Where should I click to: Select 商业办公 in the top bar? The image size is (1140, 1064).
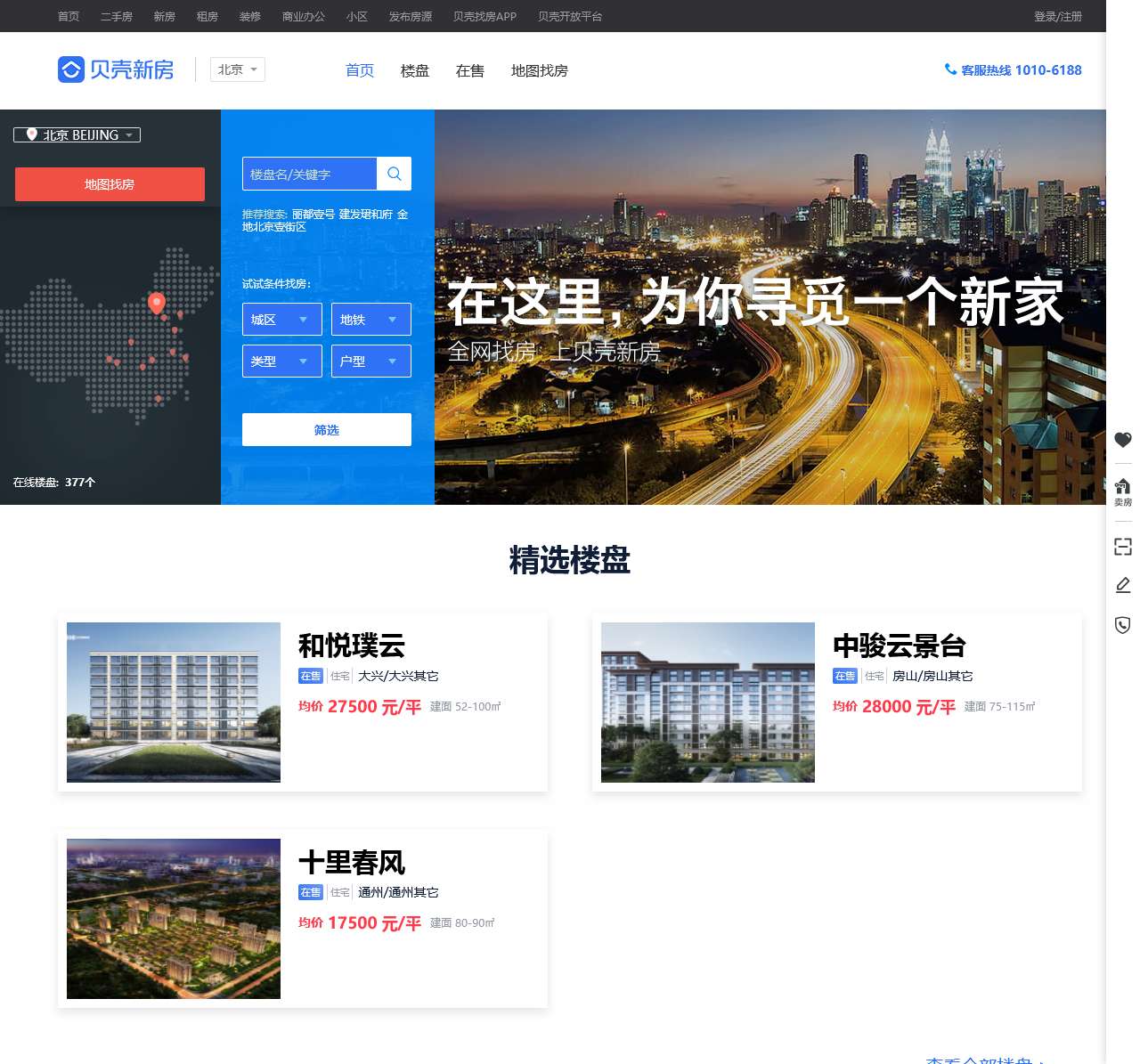point(304,16)
